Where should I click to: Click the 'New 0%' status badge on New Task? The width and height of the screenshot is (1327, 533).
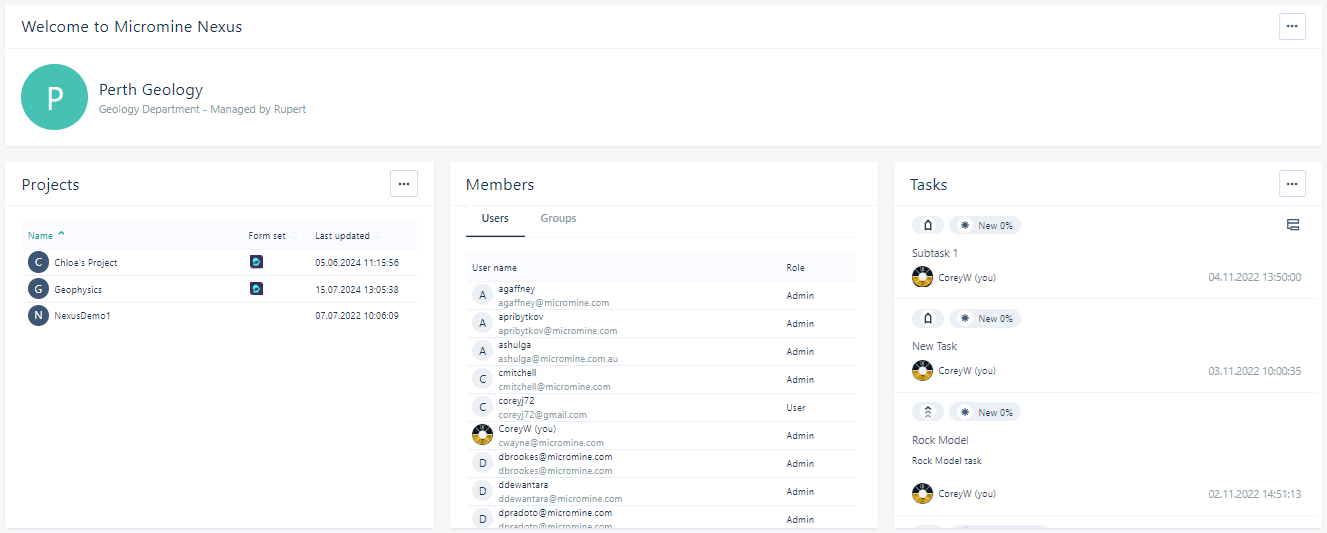(x=985, y=318)
